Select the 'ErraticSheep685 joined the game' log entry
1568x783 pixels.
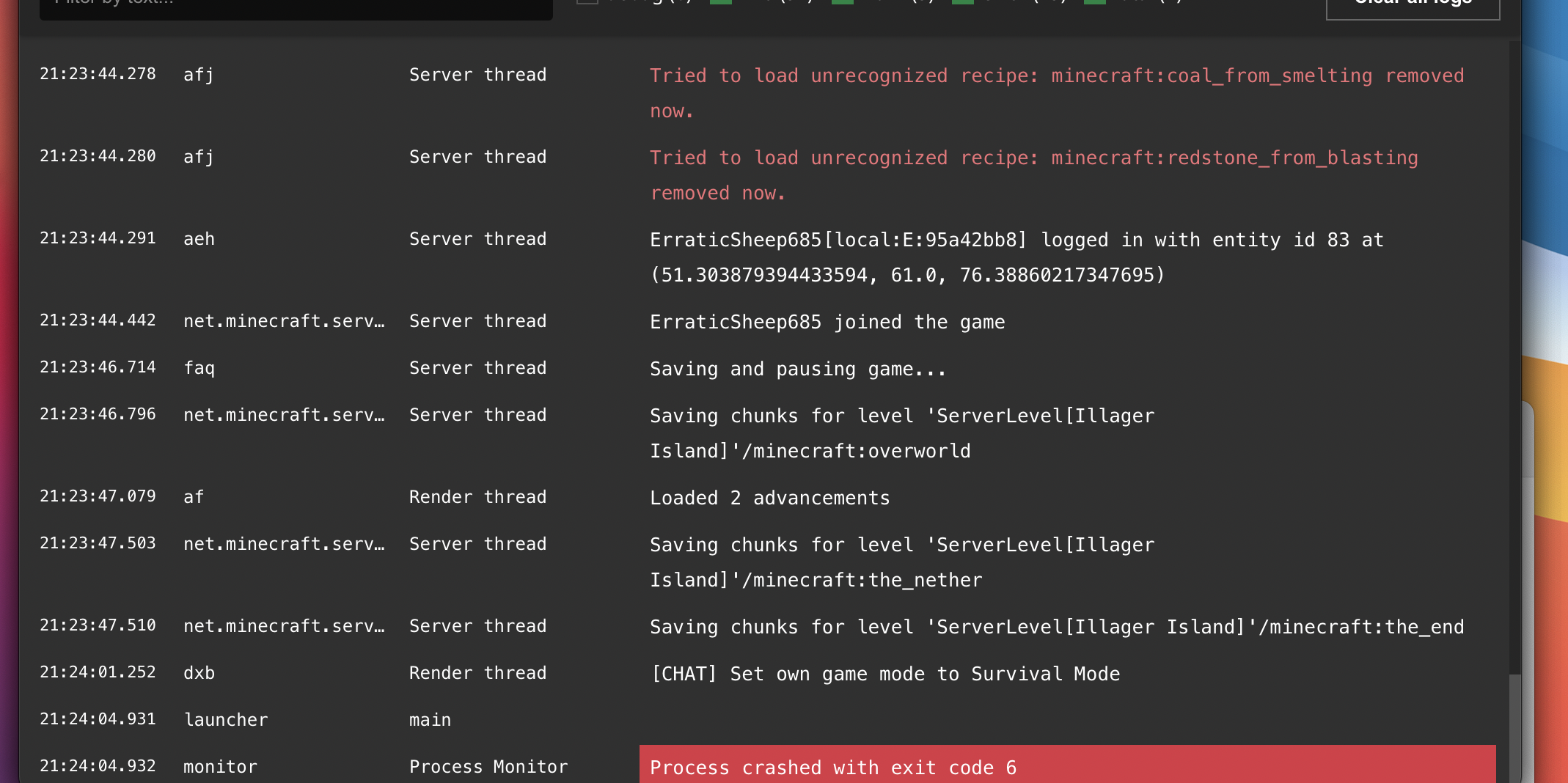[827, 322]
